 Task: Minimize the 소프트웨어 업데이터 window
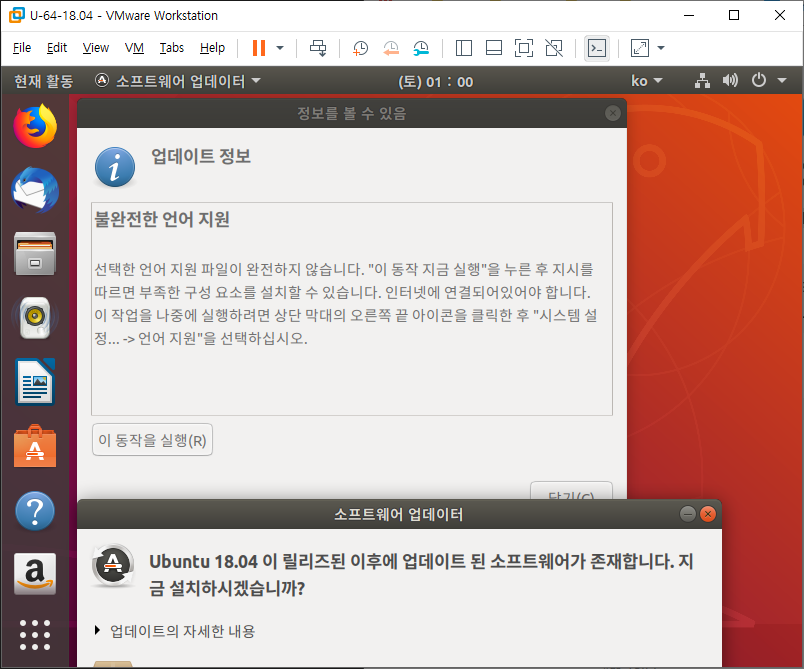point(688,514)
